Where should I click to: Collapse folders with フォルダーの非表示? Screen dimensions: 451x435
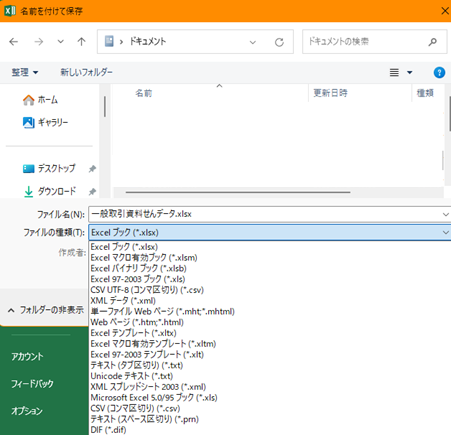coord(45,310)
